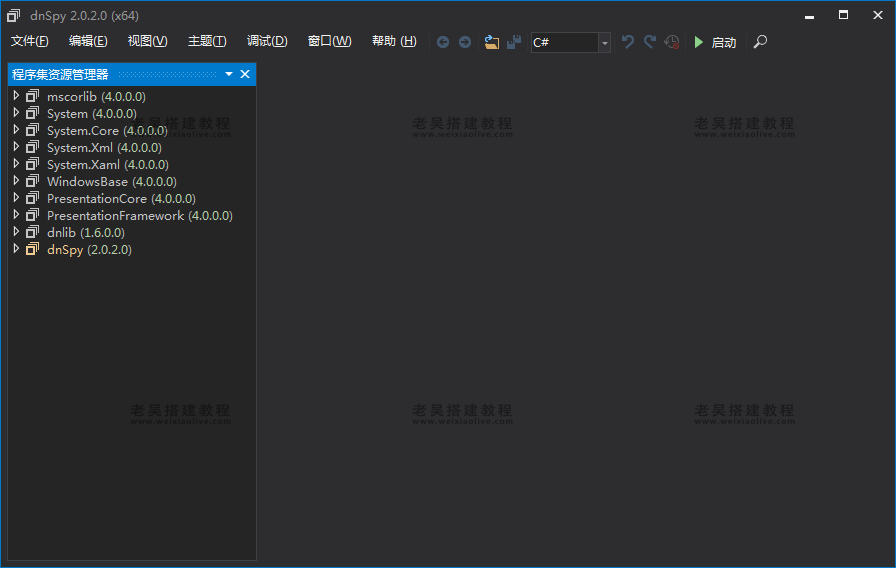Click the save all disk icon
Image resolution: width=896 pixels, height=568 pixels.
(513, 42)
